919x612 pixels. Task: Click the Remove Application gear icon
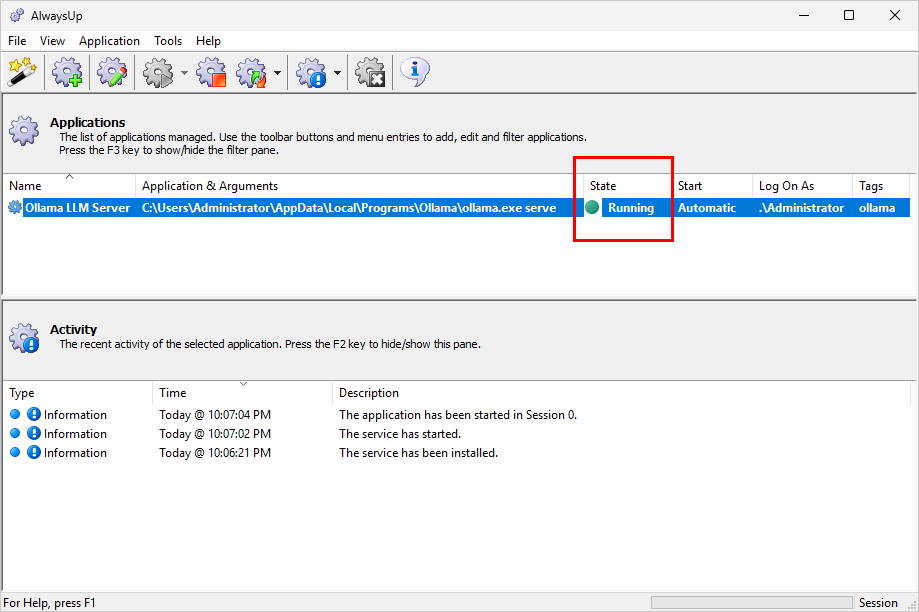tap(371, 72)
